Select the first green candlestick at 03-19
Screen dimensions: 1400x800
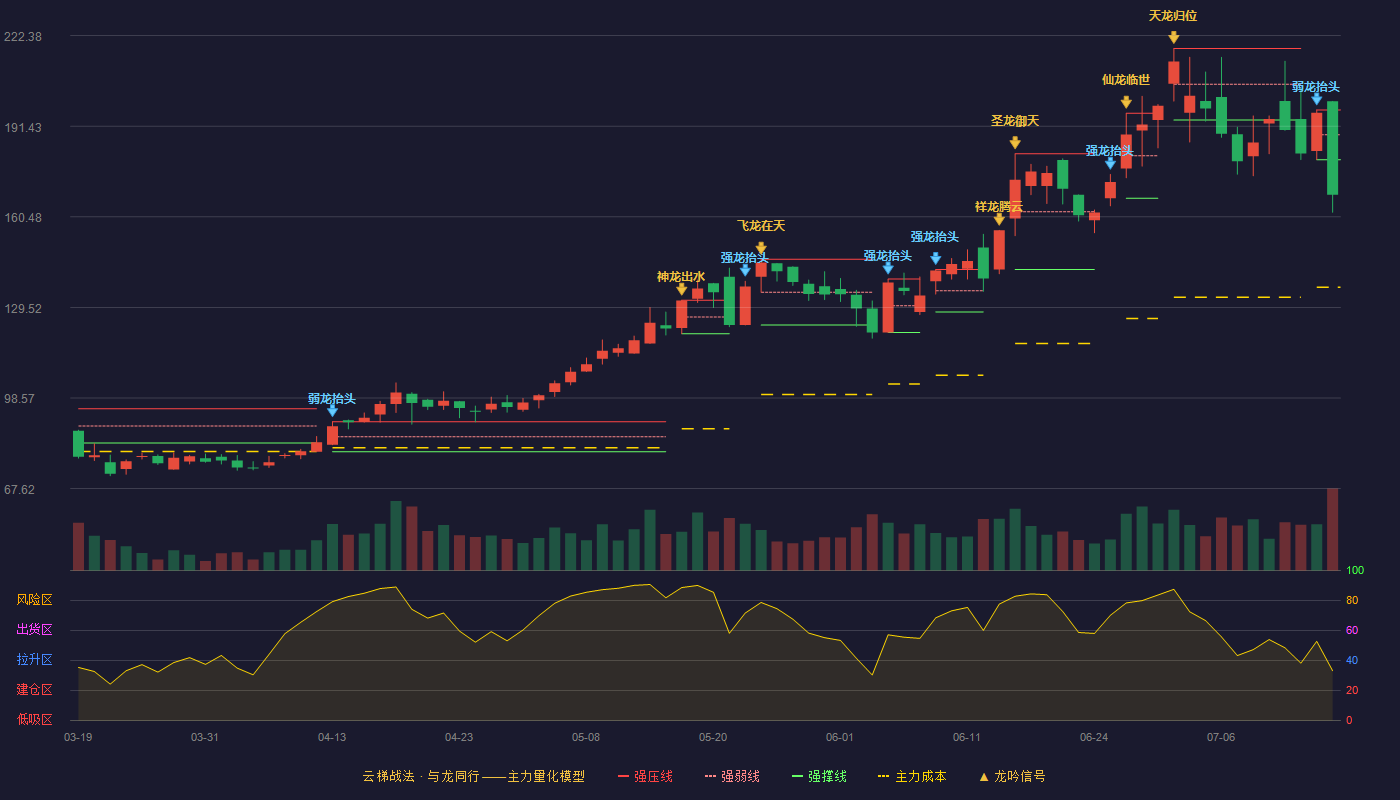tap(78, 444)
